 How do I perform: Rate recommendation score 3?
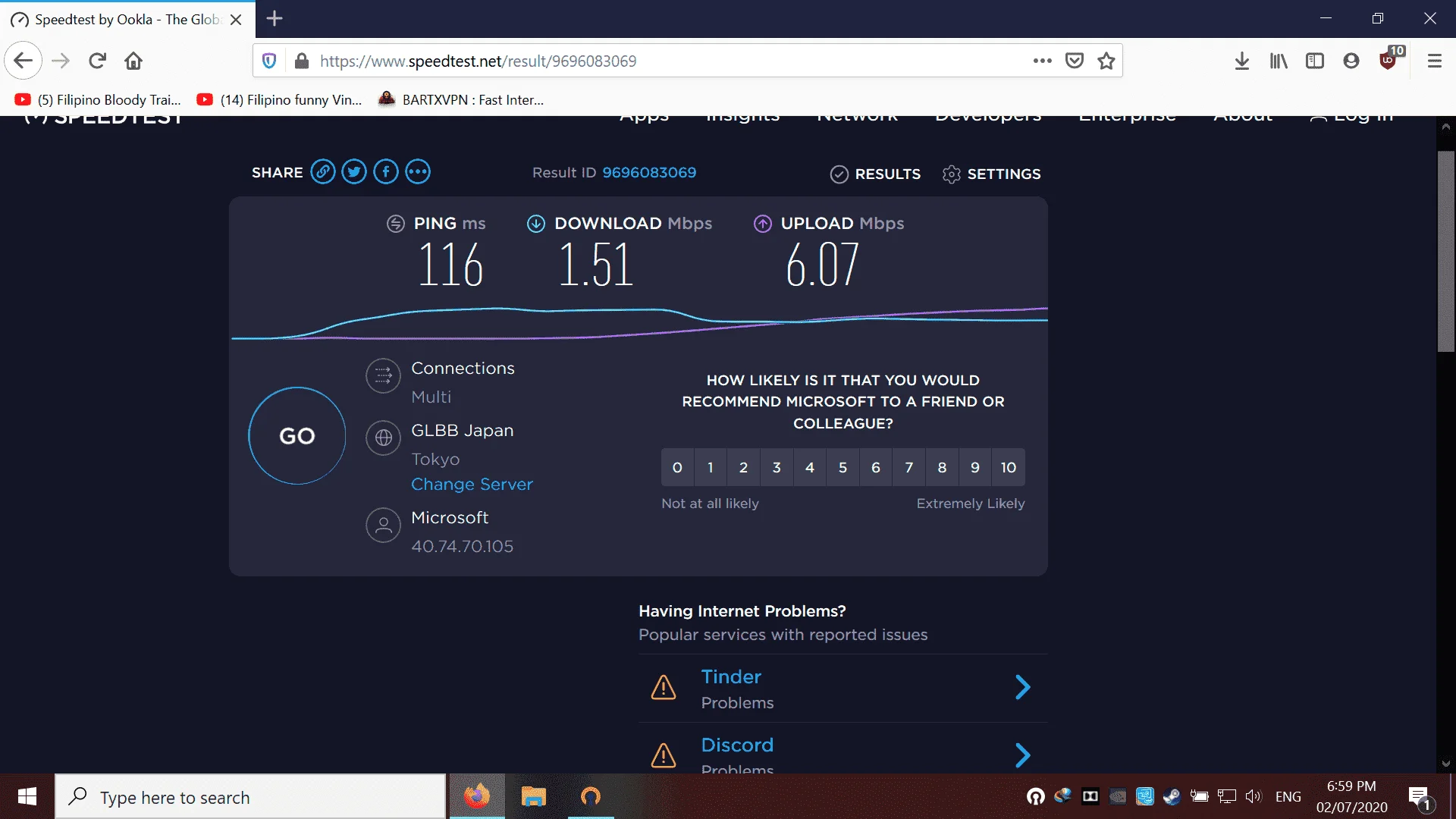click(x=777, y=467)
